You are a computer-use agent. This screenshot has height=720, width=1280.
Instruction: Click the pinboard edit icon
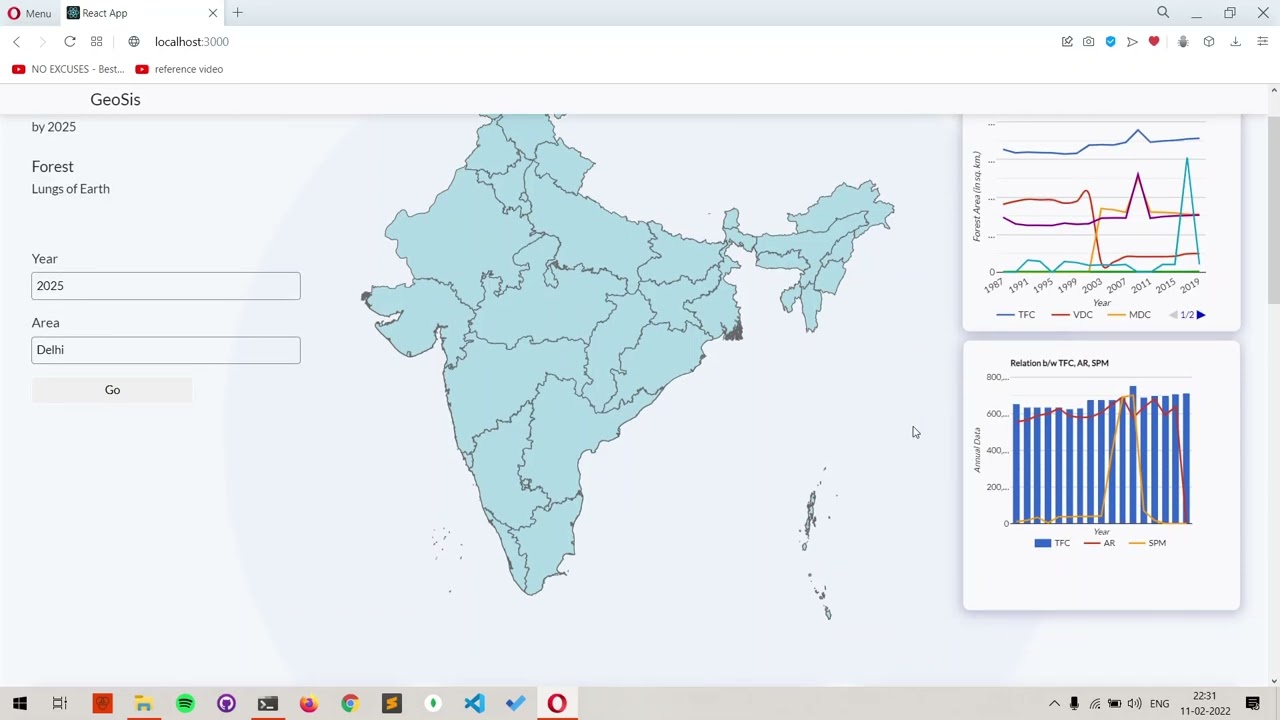coord(1067,42)
